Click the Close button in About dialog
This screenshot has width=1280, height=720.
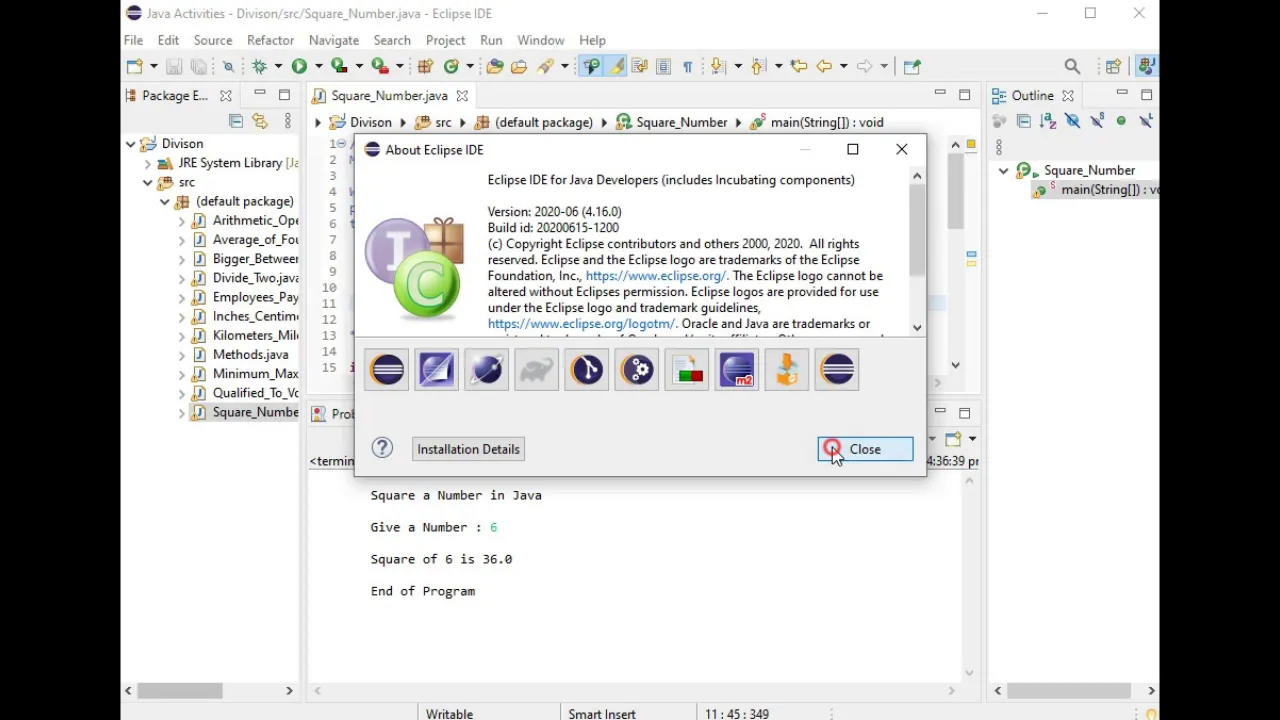tap(865, 449)
